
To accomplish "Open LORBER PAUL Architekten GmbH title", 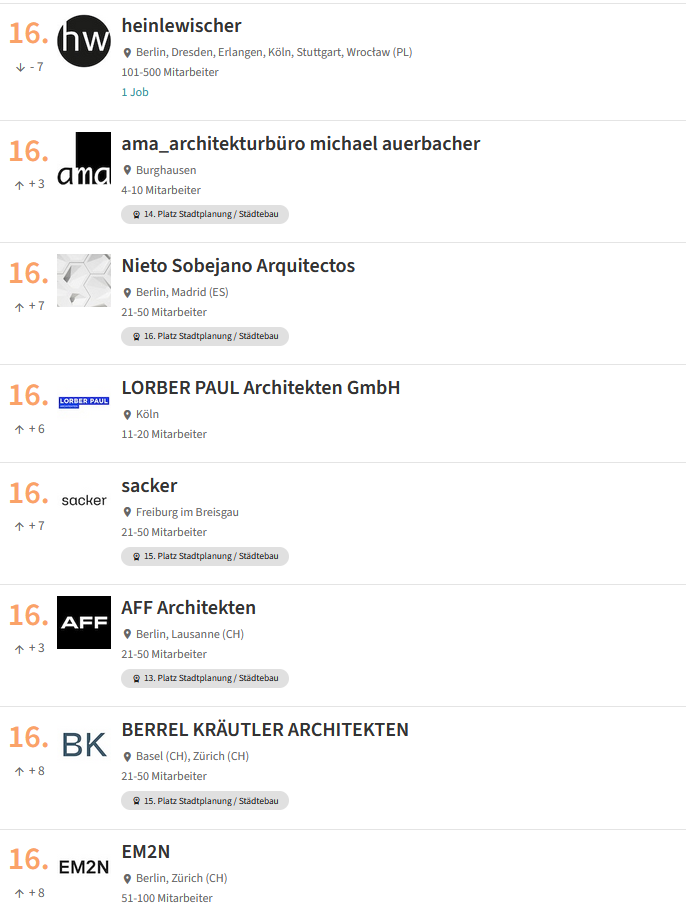I will pos(261,388).
